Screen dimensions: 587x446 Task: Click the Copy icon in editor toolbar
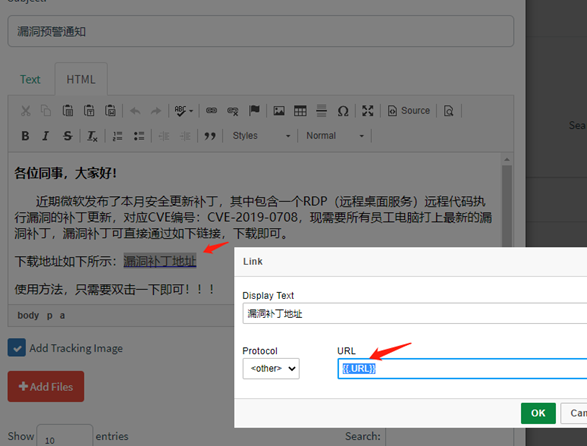[46, 111]
